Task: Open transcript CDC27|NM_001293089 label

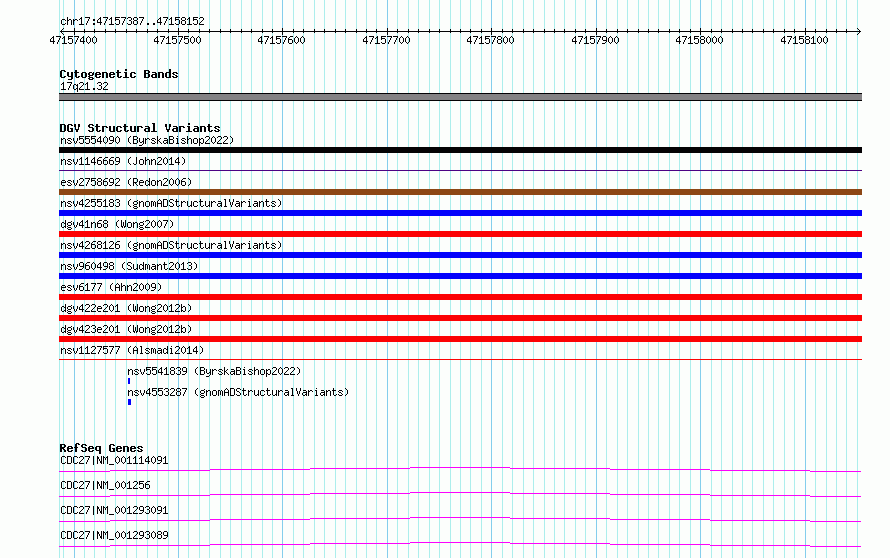Action: point(114,535)
